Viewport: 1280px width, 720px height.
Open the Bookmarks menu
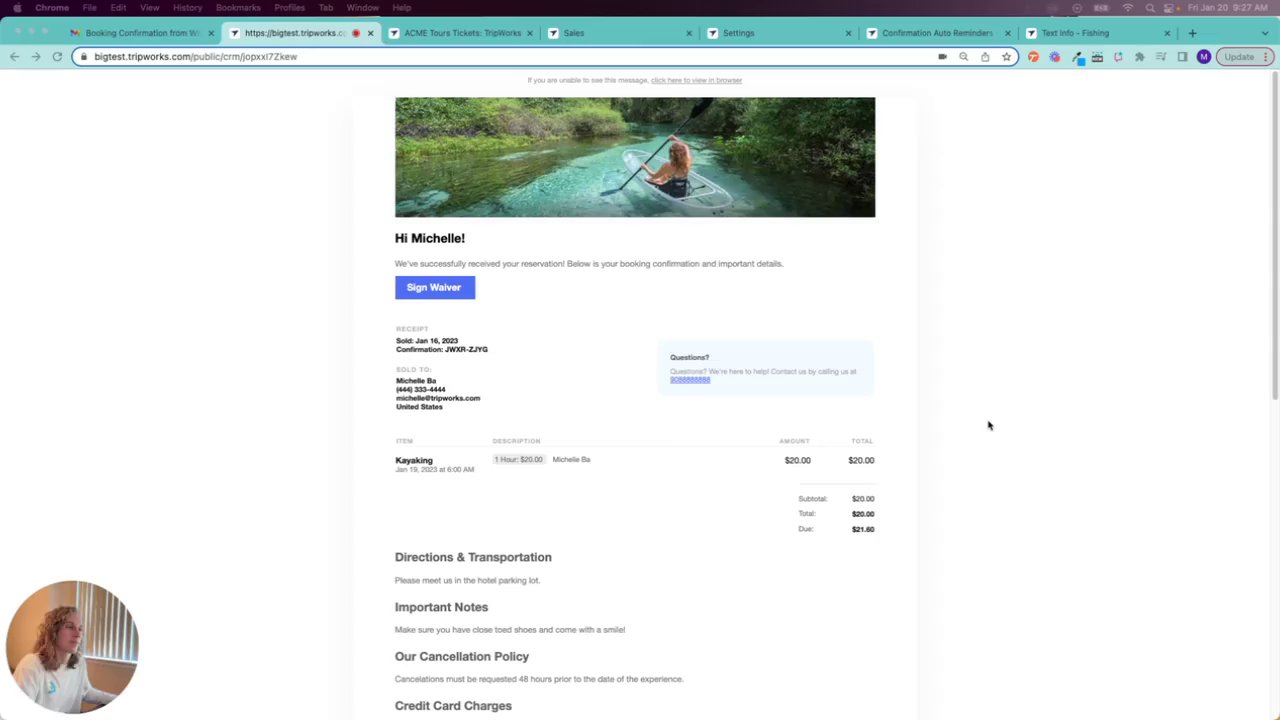point(238,8)
